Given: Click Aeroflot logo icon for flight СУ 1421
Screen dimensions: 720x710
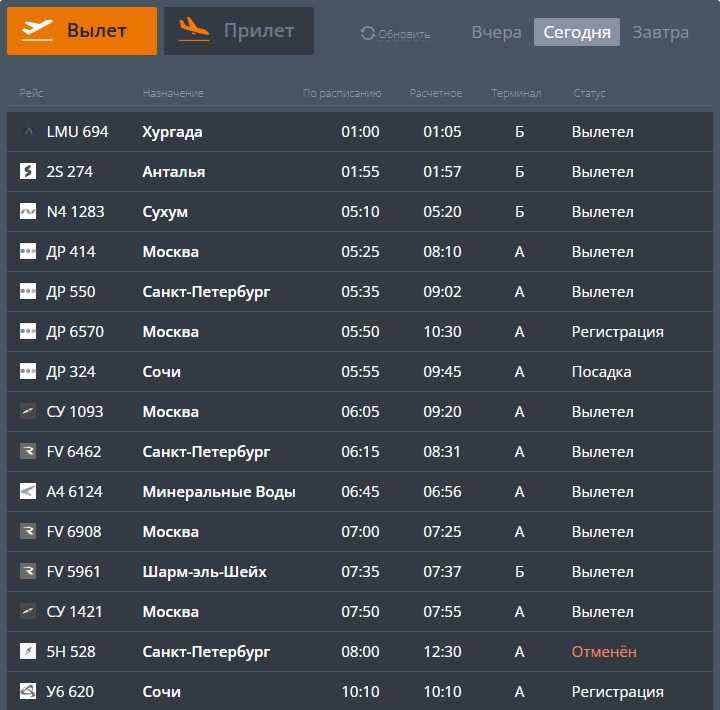Looking at the screenshot, I should pyautogui.click(x=28, y=611).
